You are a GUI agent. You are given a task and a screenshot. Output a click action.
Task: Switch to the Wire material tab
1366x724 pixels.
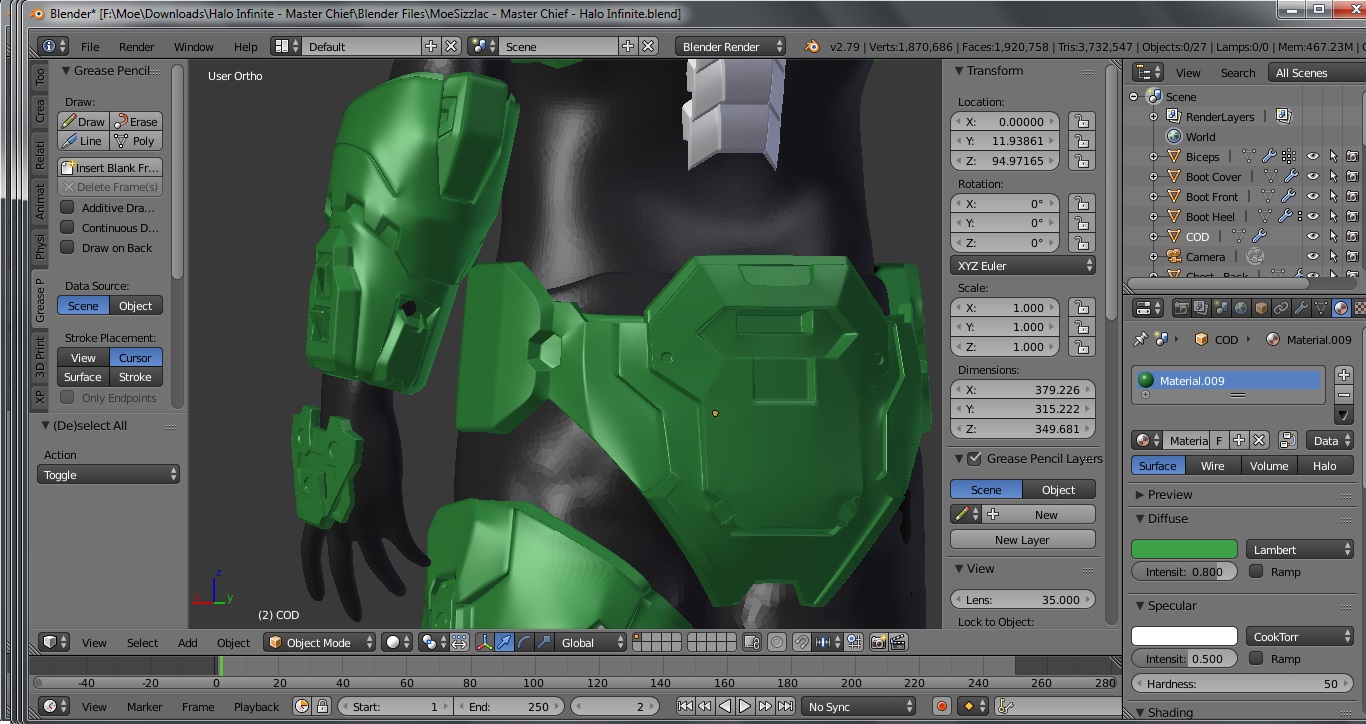coord(1212,466)
